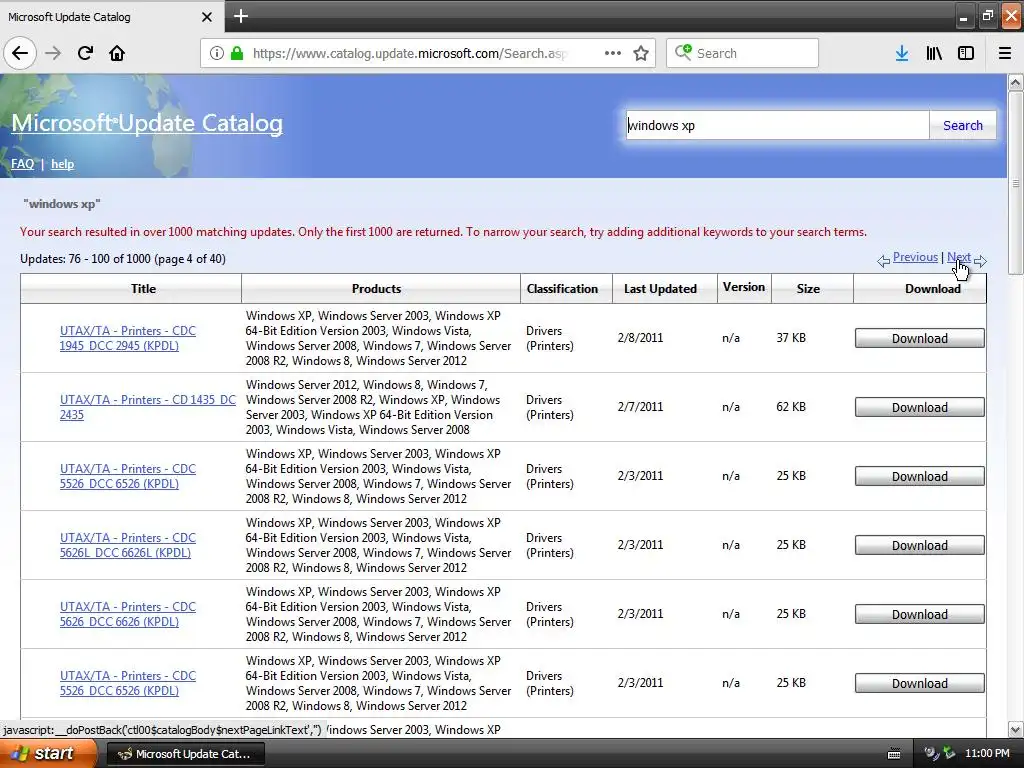
Task: Open UTAX/TA CDC 5626 DCC 6626 (KPDL) link
Action: (x=127, y=614)
